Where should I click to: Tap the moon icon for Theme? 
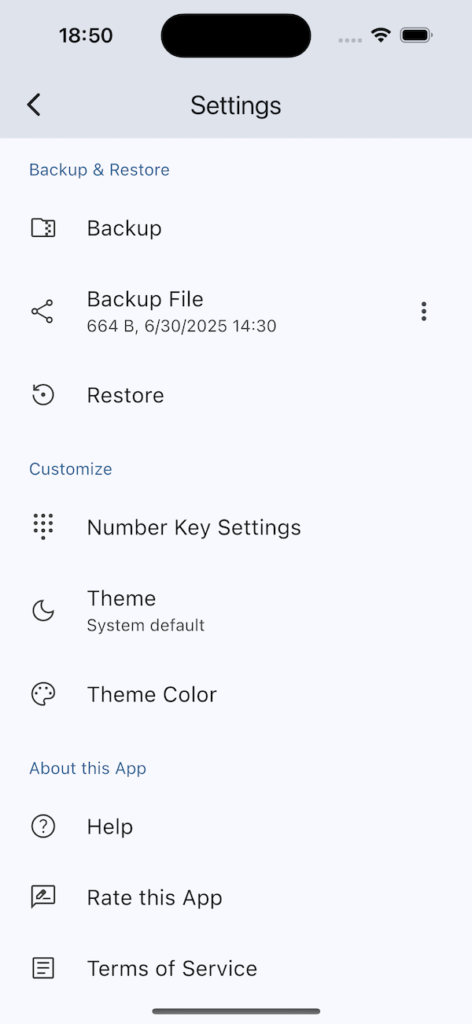coord(43,611)
